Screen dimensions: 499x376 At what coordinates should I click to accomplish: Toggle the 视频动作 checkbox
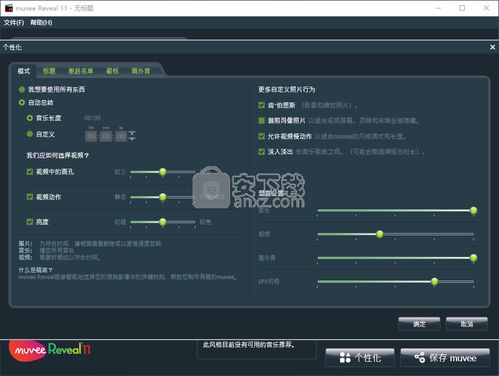(x=30, y=197)
